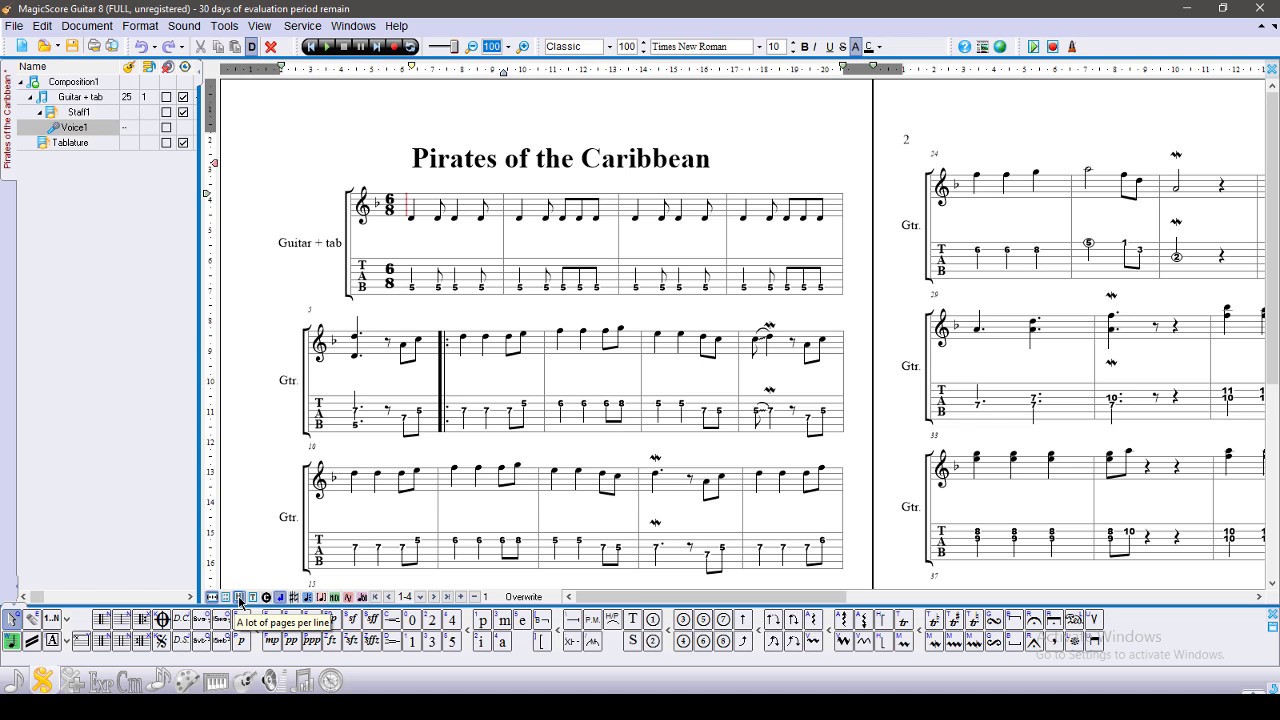1280x720 pixels.
Task: Toggle Underline text formatting
Action: pyautogui.click(x=829, y=47)
